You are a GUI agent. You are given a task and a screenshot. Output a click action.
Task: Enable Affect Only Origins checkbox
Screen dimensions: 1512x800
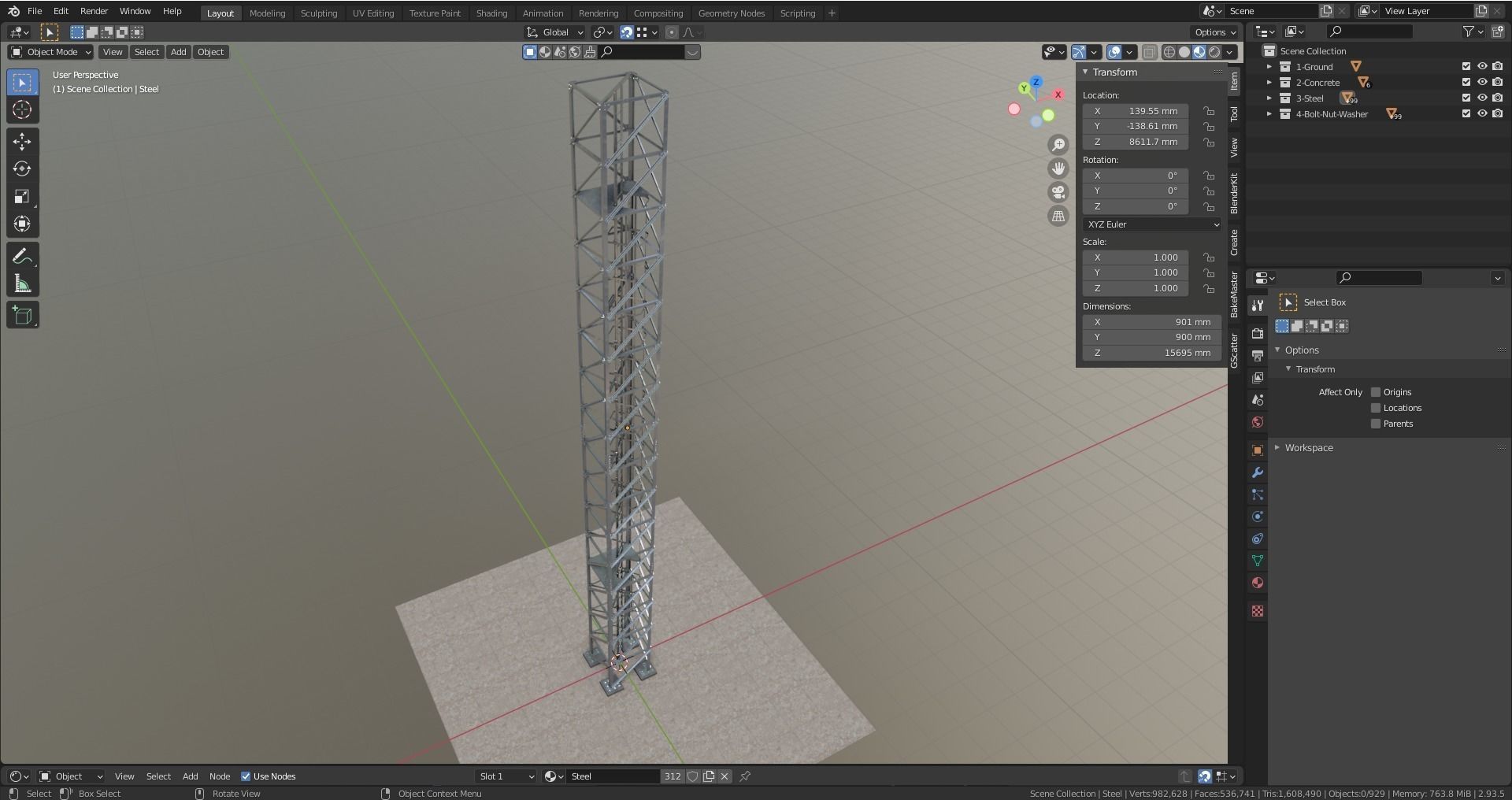[x=1376, y=392]
